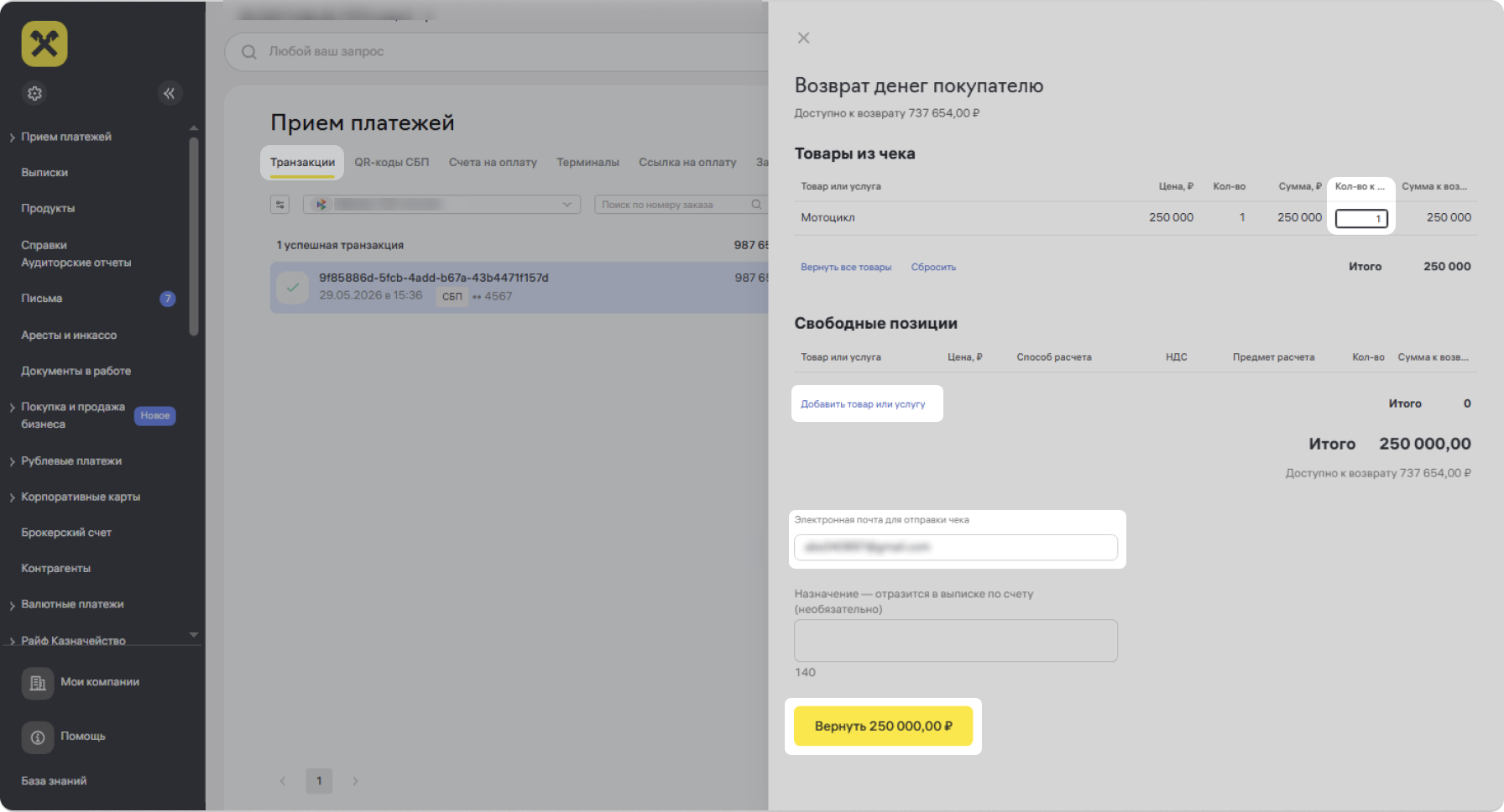Toggle the green checkmark on the transaction row
Screen dimensions: 1504x812
(x=292, y=287)
